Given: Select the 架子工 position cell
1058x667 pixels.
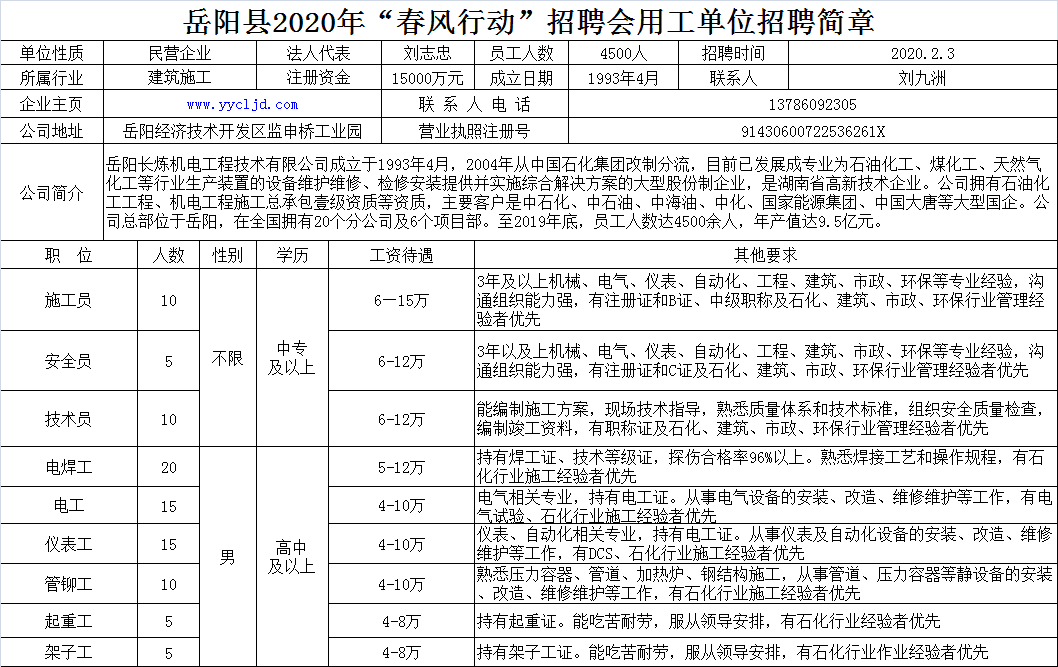Looking at the screenshot, I should click(69, 652).
